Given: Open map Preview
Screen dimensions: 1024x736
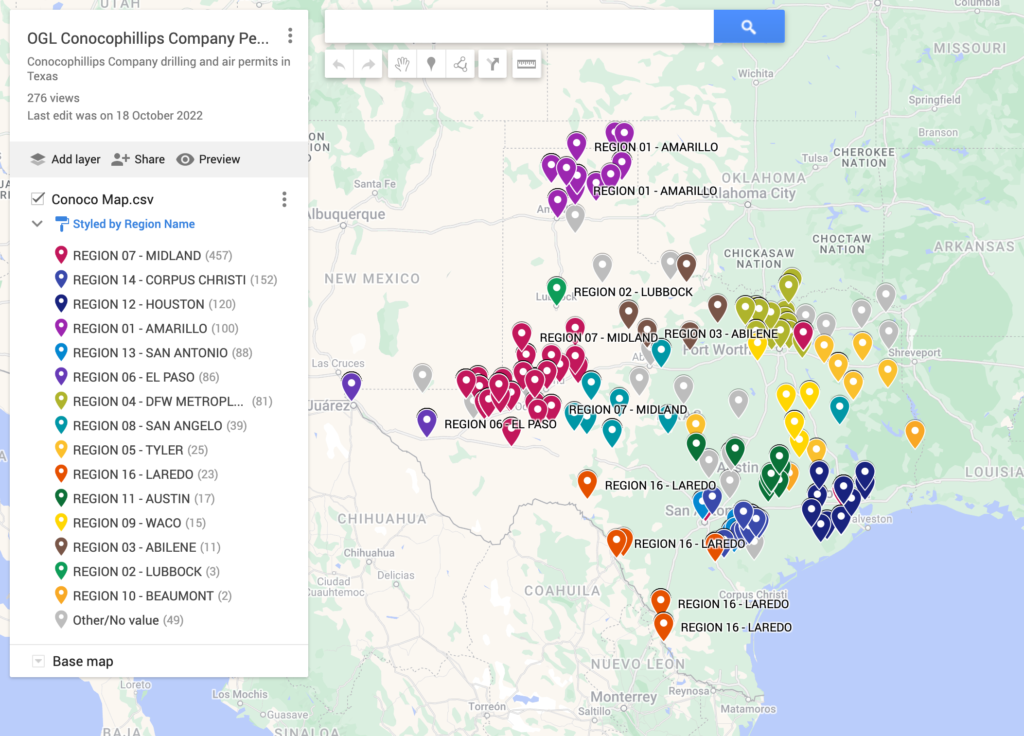Looking at the screenshot, I should click(x=208, y=159).
